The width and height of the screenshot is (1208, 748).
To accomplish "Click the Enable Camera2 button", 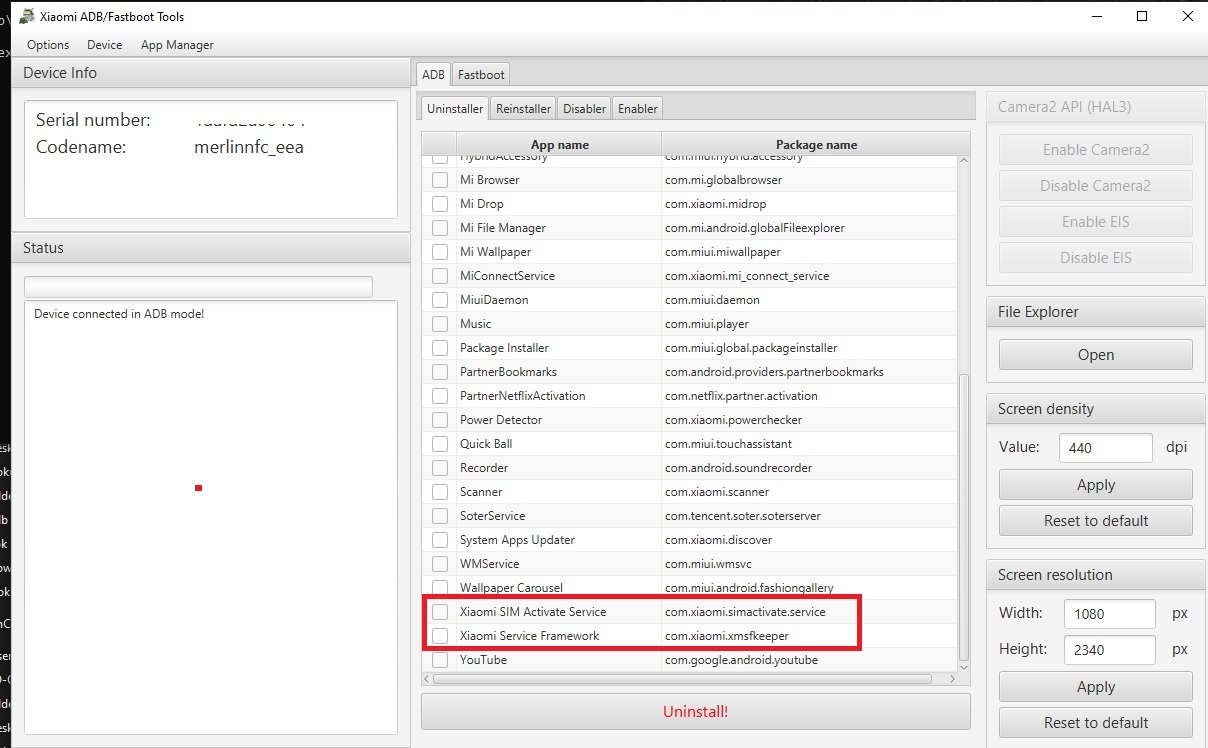I will point(1096,150).
